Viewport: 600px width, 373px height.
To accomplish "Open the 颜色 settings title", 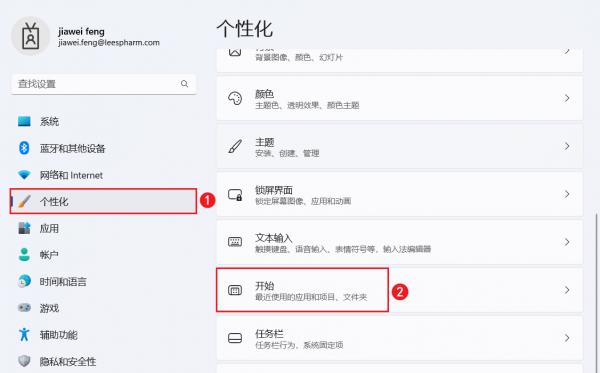I will [x=264, y=94].
